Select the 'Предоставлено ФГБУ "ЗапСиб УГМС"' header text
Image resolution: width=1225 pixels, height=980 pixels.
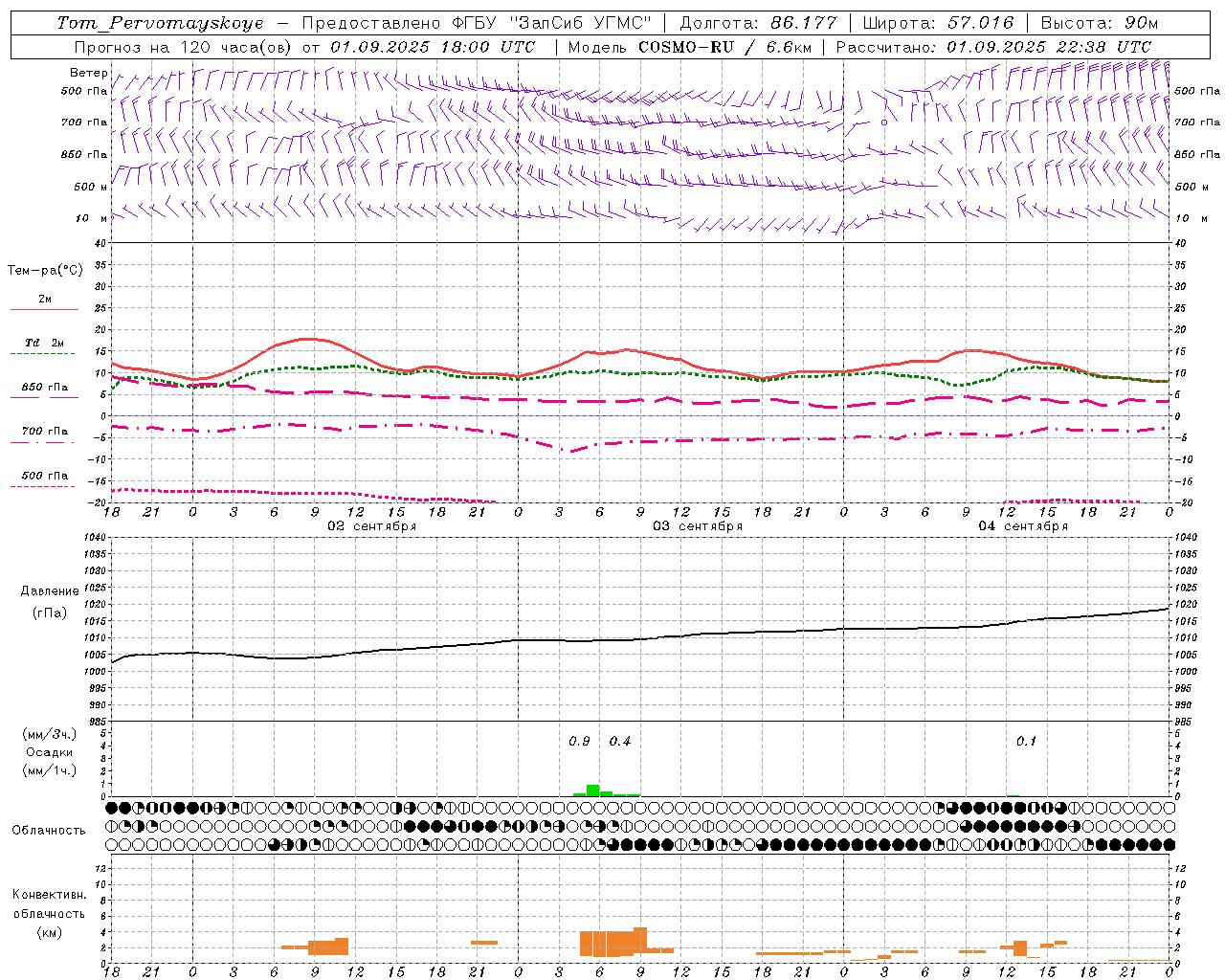[x=476, y=23]
